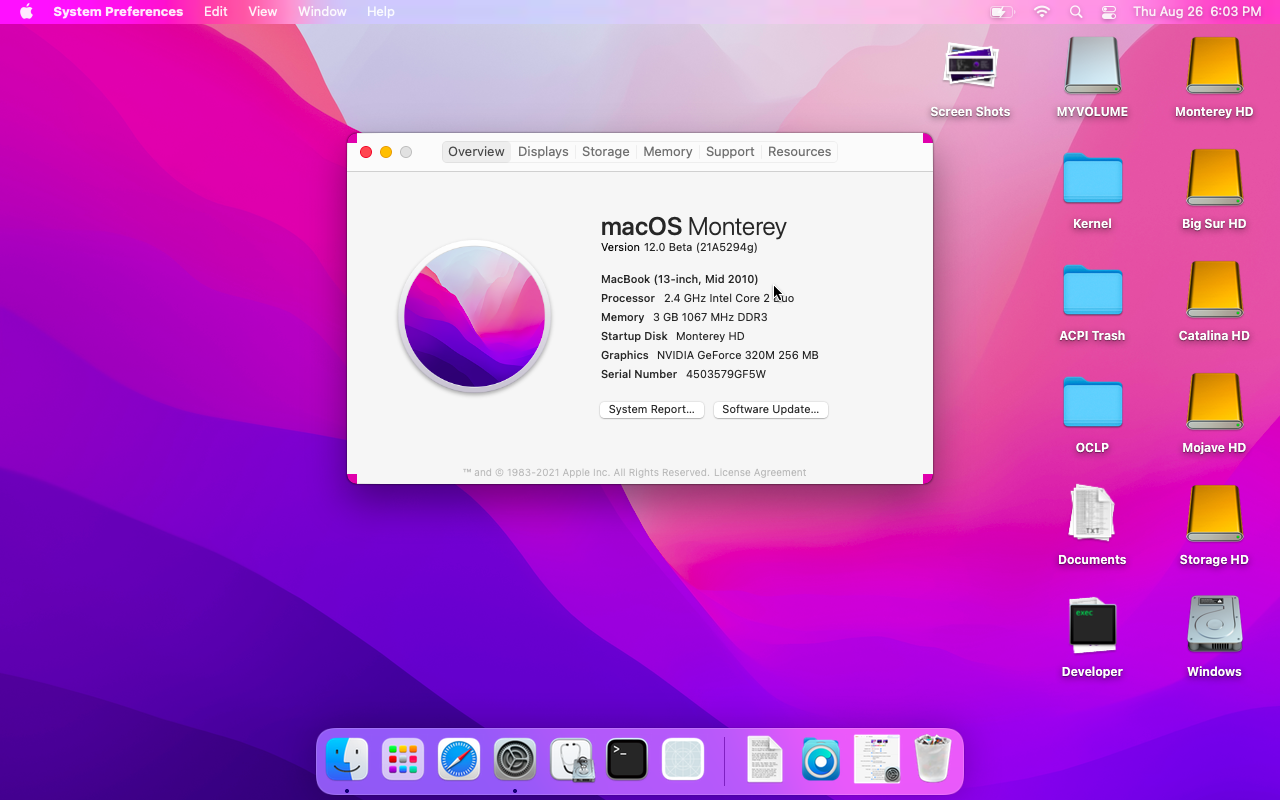Open the Edit menu
The width and height of the screenshot is (1280, 800).
(x=215, y=12)
